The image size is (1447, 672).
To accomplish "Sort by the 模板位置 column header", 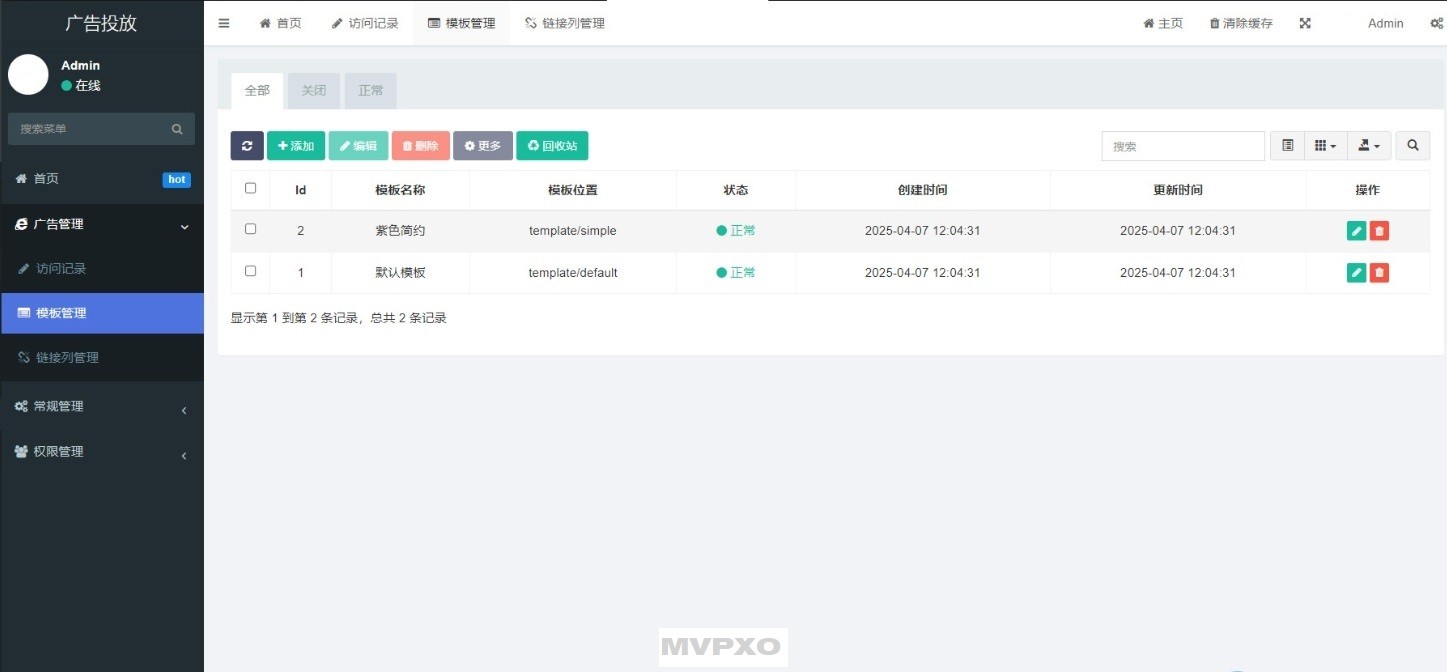I will (x=573, y=190).
